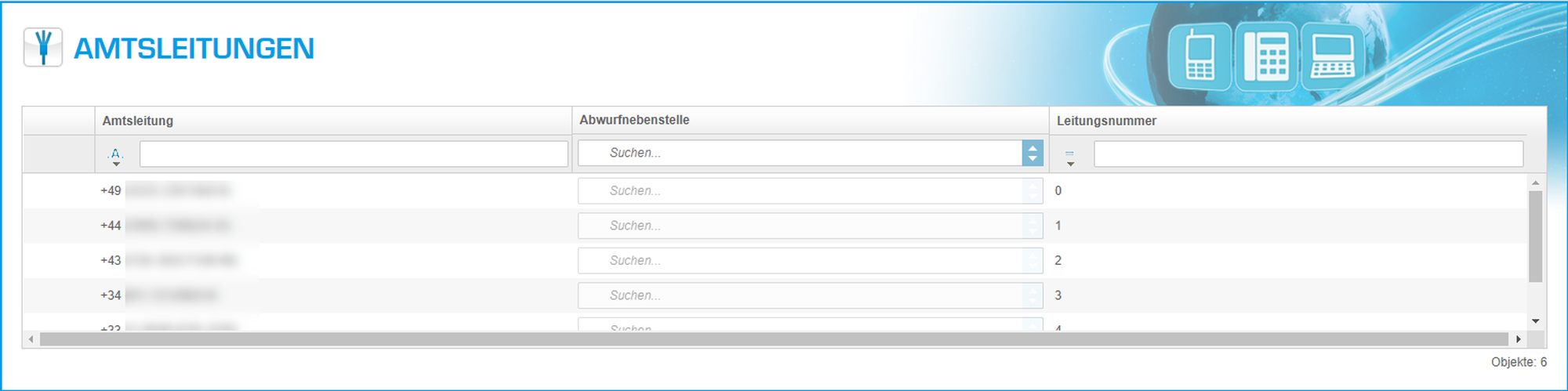Sort by the Amtsleitung column header
Screen dimensions: 1568x391
(x=138, y=121)
